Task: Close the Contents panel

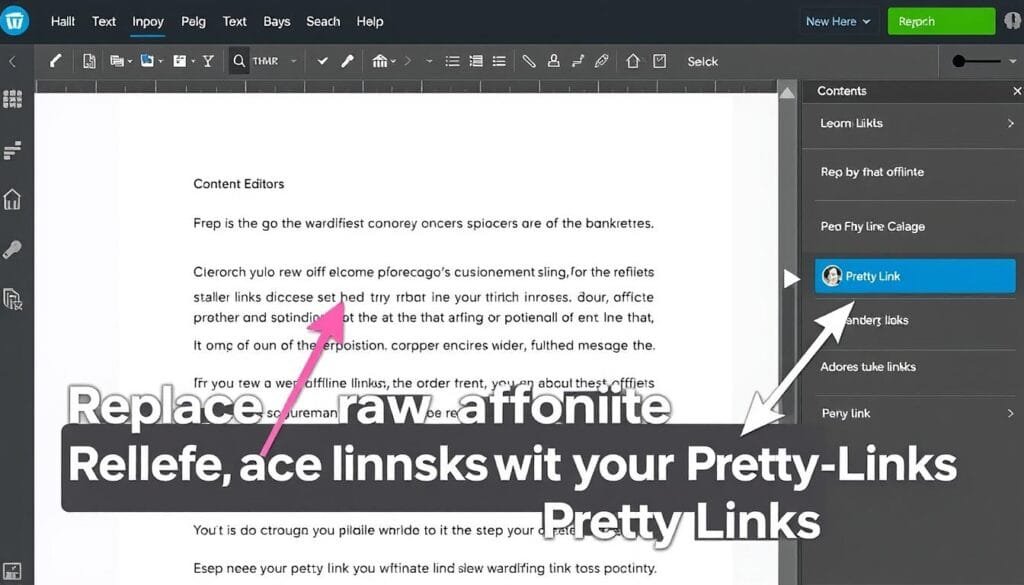Action: tap(1016, 91)
